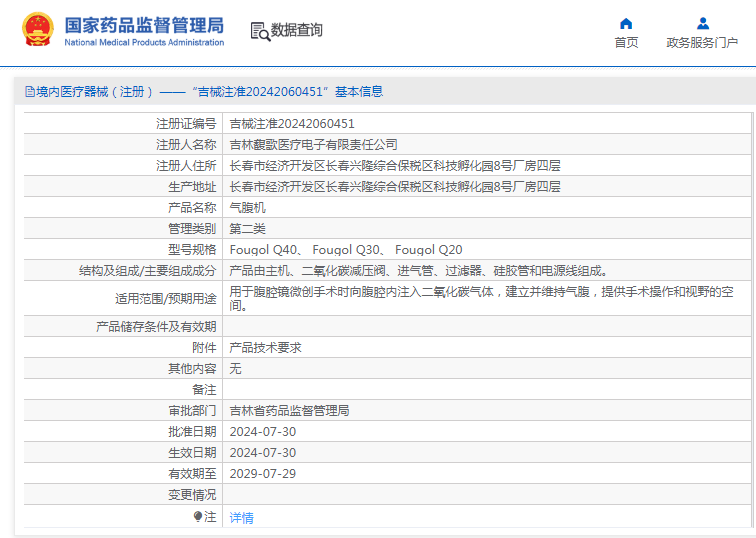Open the 详情 link

pyautogui.click(x=242, y=518)
